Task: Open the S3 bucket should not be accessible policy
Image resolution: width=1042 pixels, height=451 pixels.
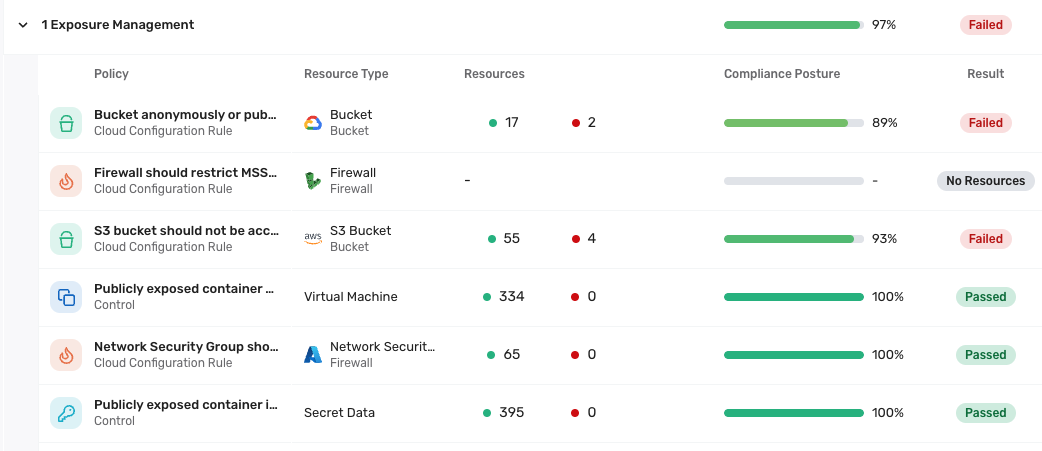Action: 185,230
